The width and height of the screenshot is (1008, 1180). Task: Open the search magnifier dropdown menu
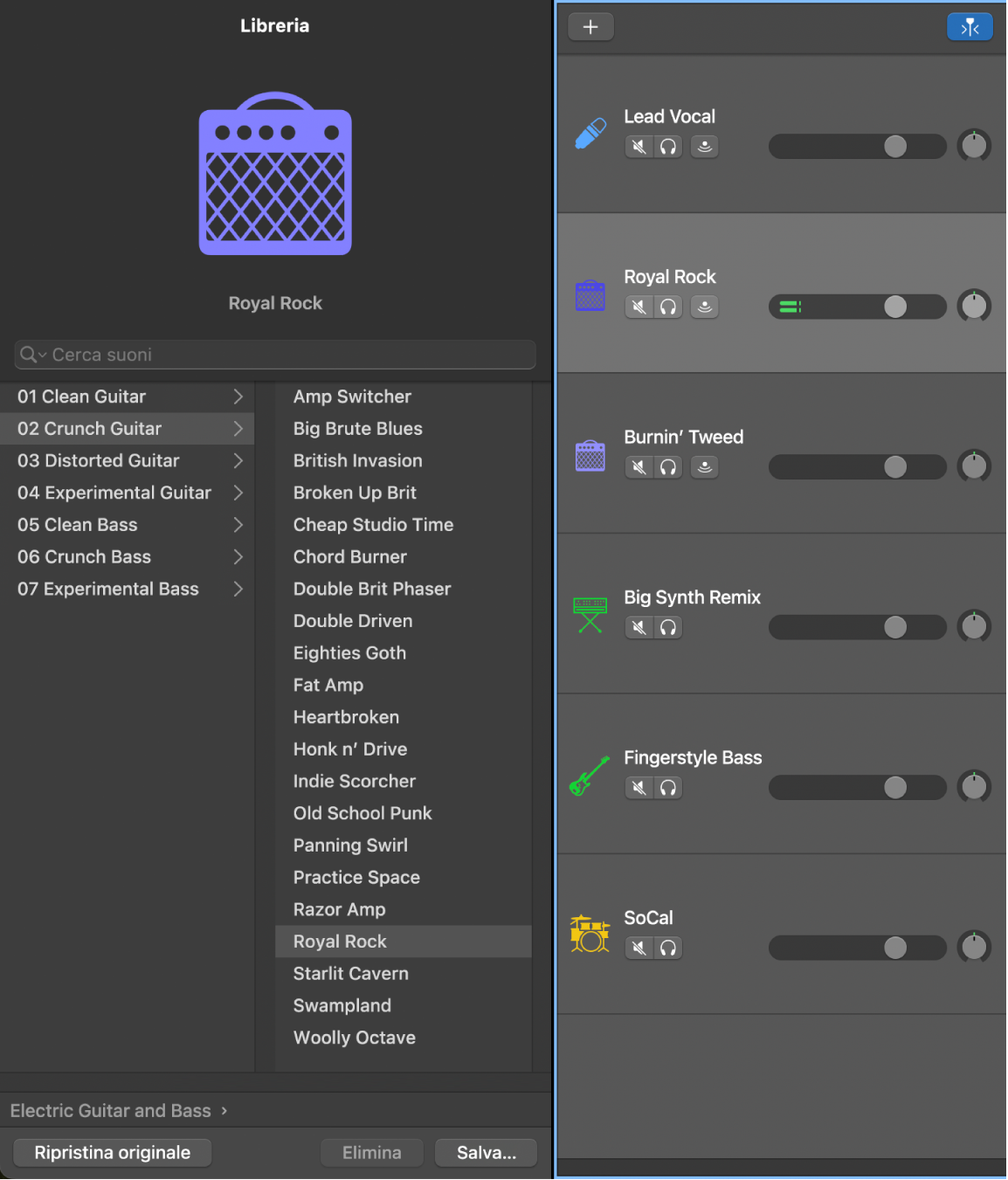(33, 355)
